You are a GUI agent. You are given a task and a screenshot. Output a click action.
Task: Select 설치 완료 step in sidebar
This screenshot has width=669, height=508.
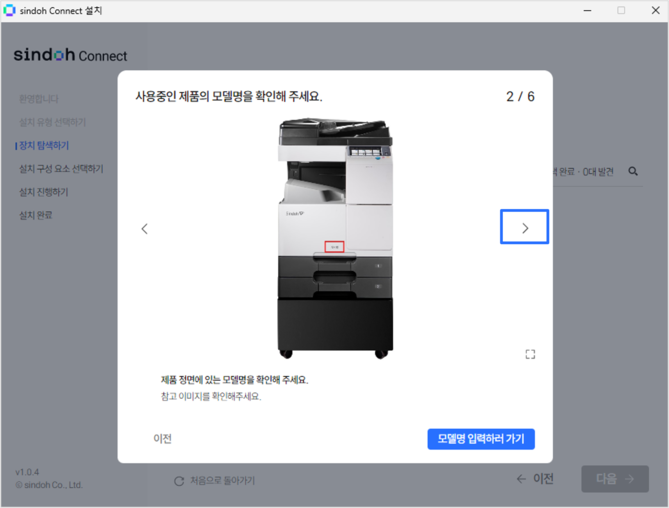35,215
